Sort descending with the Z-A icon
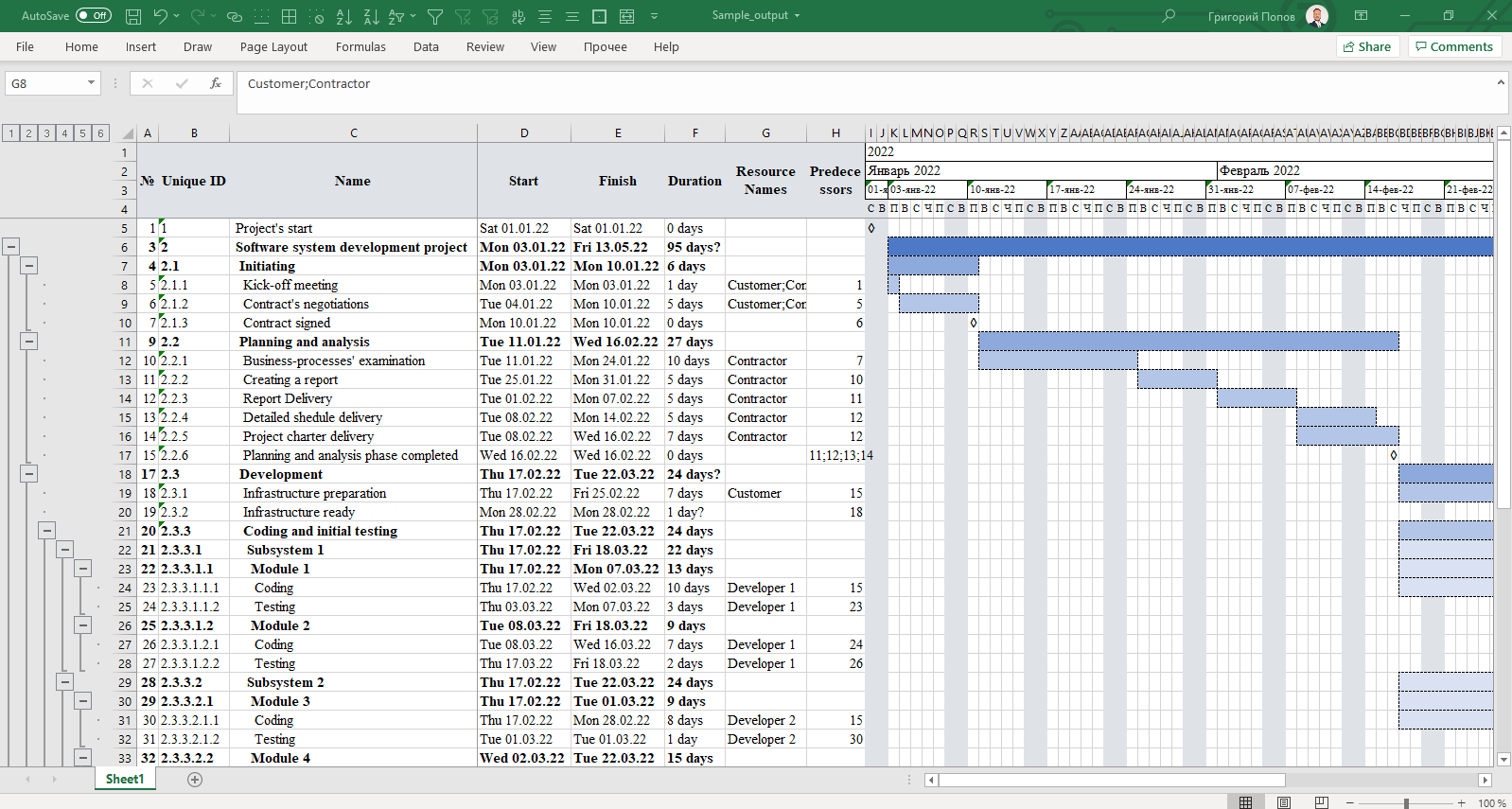Screen dimensions: 1512x809 [x=371, y=16]
